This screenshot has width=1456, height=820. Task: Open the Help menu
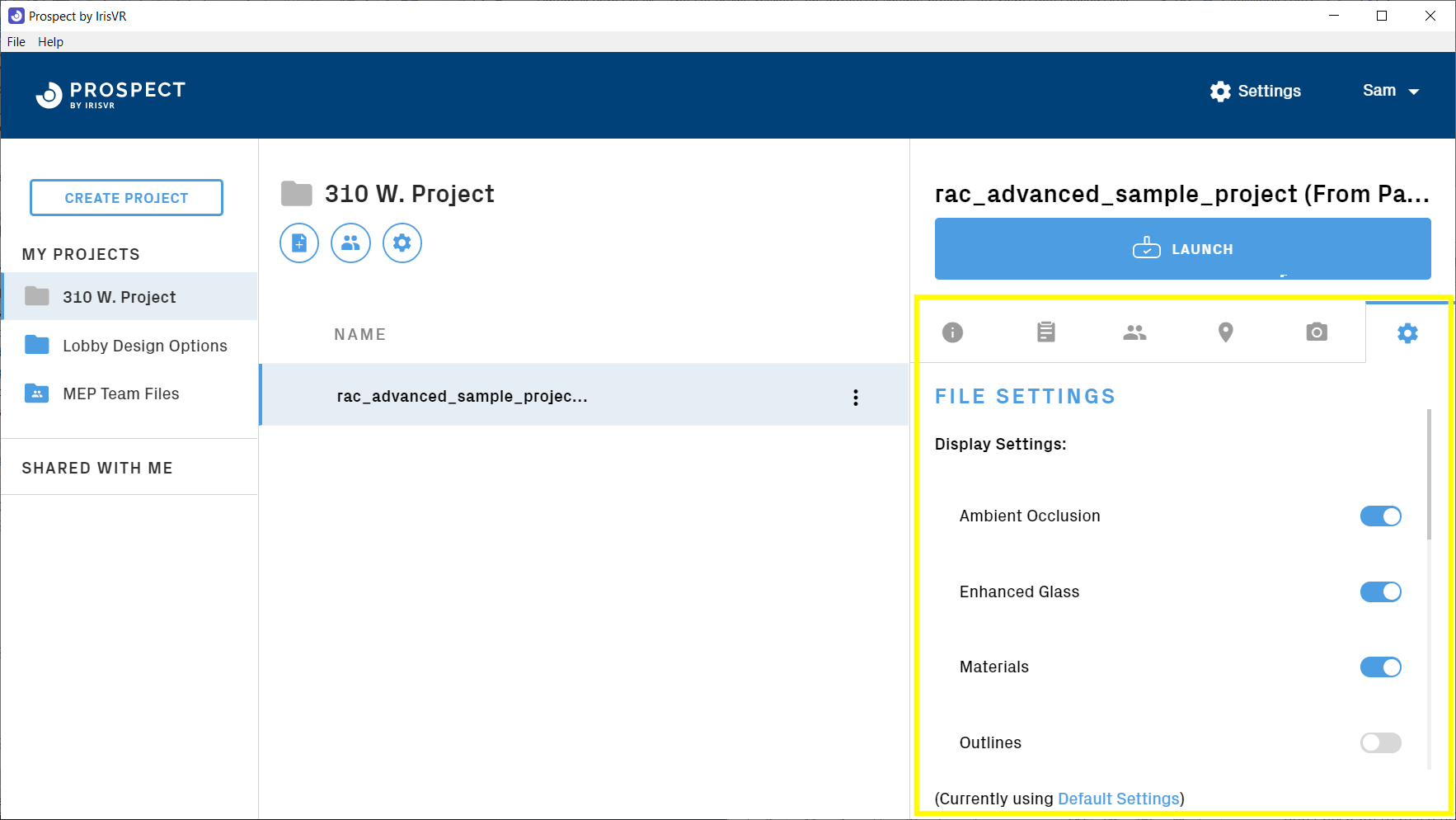coord(50,42)
